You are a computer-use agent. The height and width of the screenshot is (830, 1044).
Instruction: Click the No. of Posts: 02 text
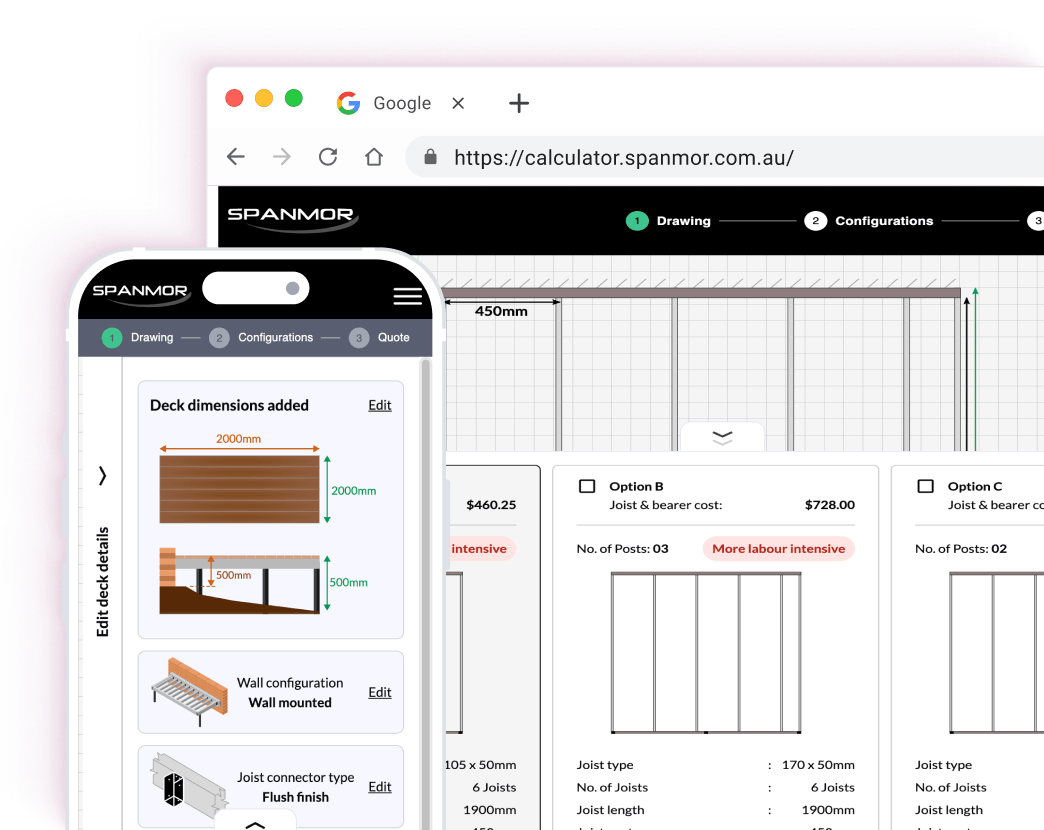click(x=961, y=548)
